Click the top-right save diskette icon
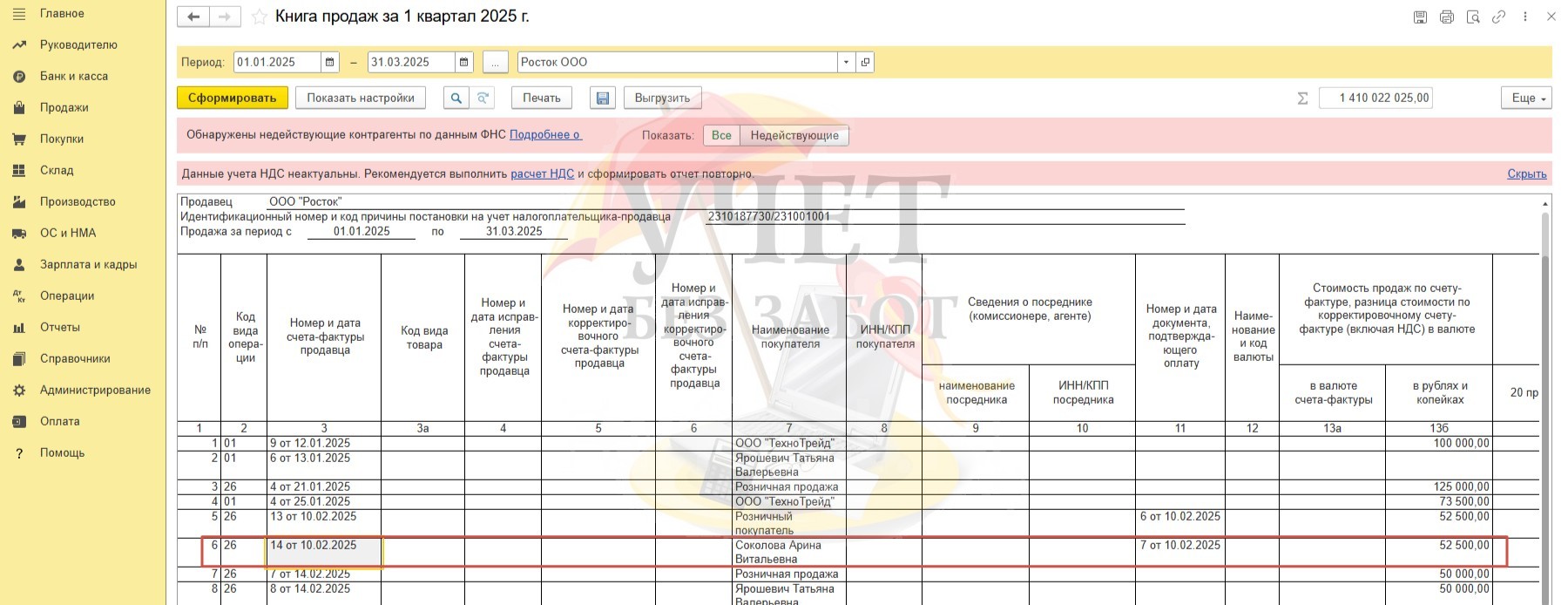Screen dimensions: 1568x605 (x=1420, y=17)
